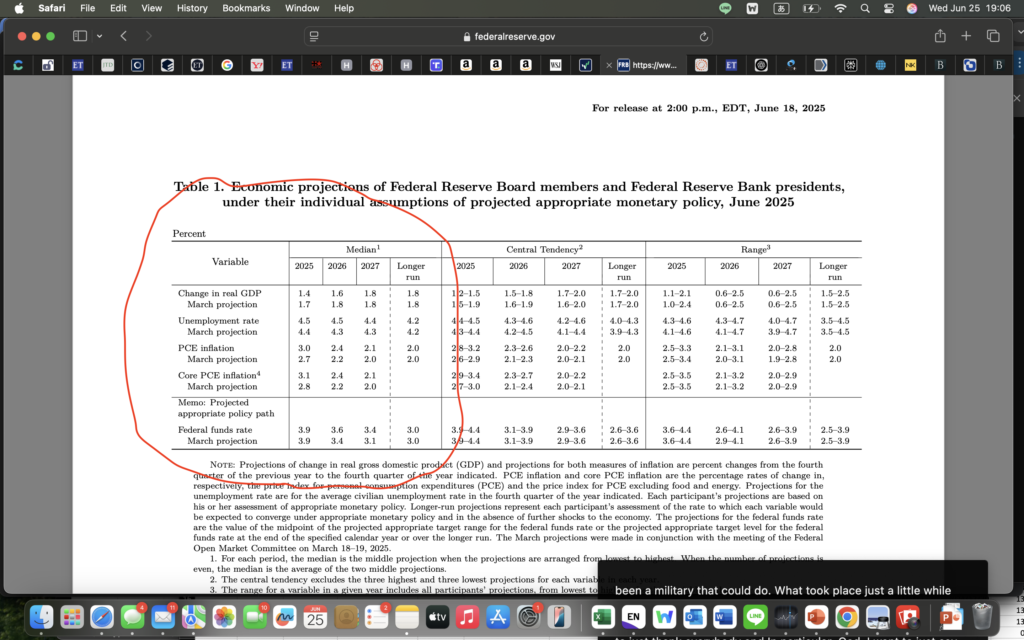Reload the page using the refresh icon

click(704, 36)
